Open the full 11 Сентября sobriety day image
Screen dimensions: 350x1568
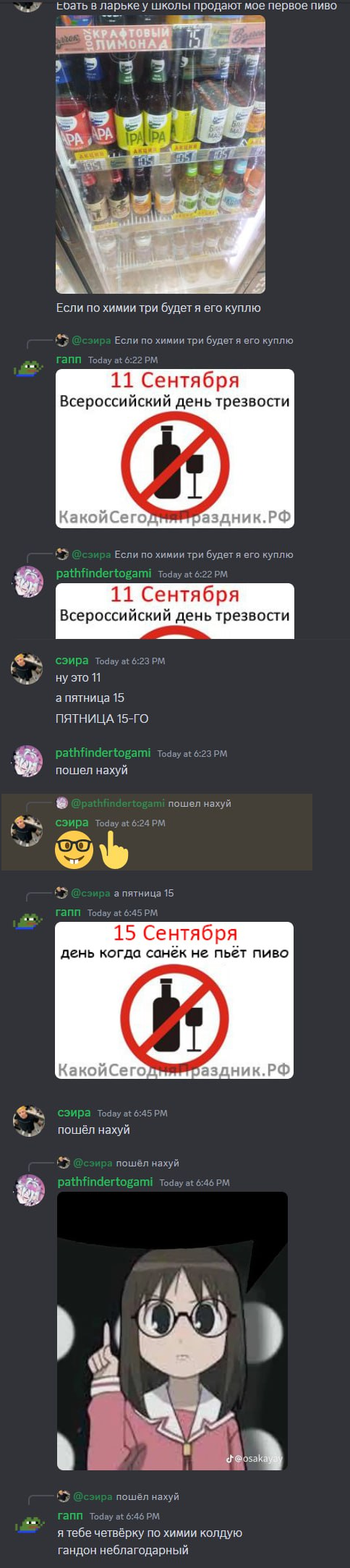pyautogui.click(x=175, y=449)
